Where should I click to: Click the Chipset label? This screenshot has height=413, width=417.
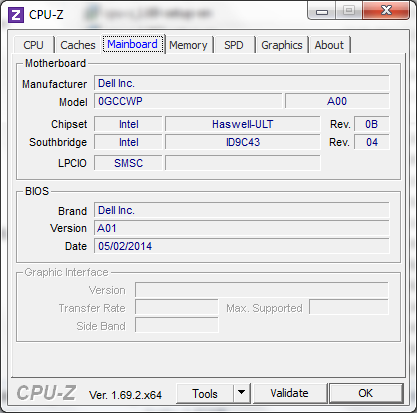[69, 124]
